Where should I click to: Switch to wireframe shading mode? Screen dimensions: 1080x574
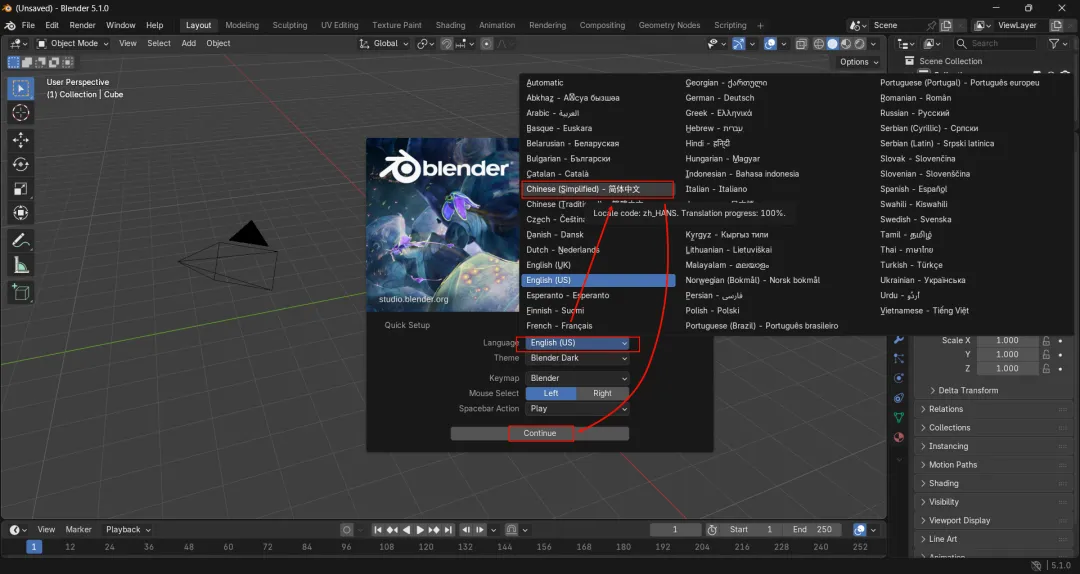click(819, 43)
